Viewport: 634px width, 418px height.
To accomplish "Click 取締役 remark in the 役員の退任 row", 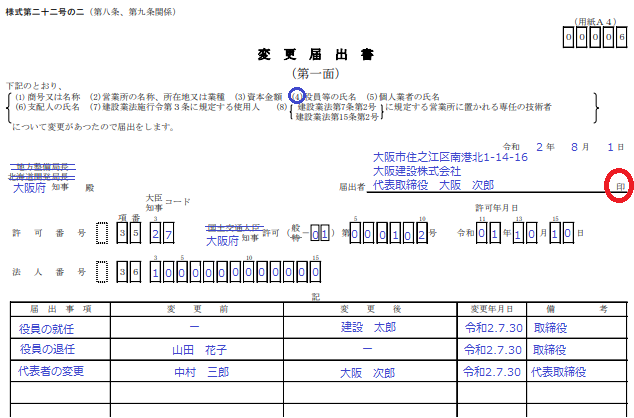I will (549, 350).
